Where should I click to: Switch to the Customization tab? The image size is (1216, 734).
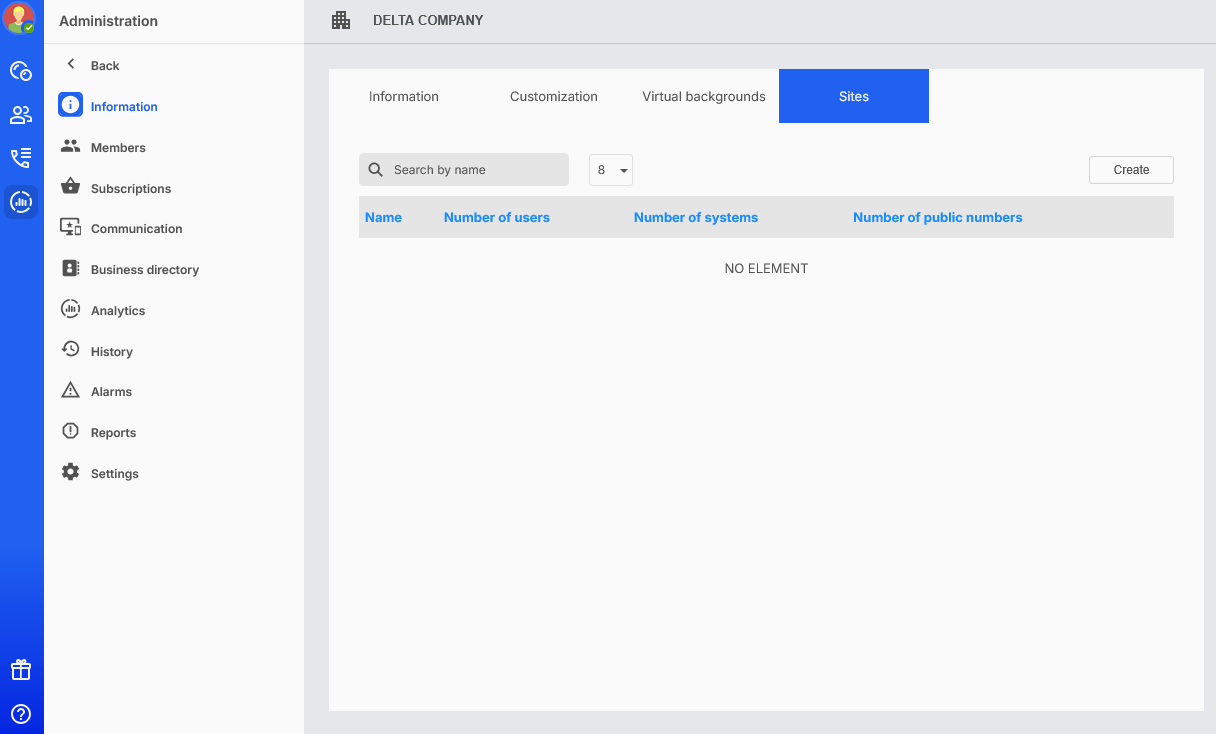point(553,97)
